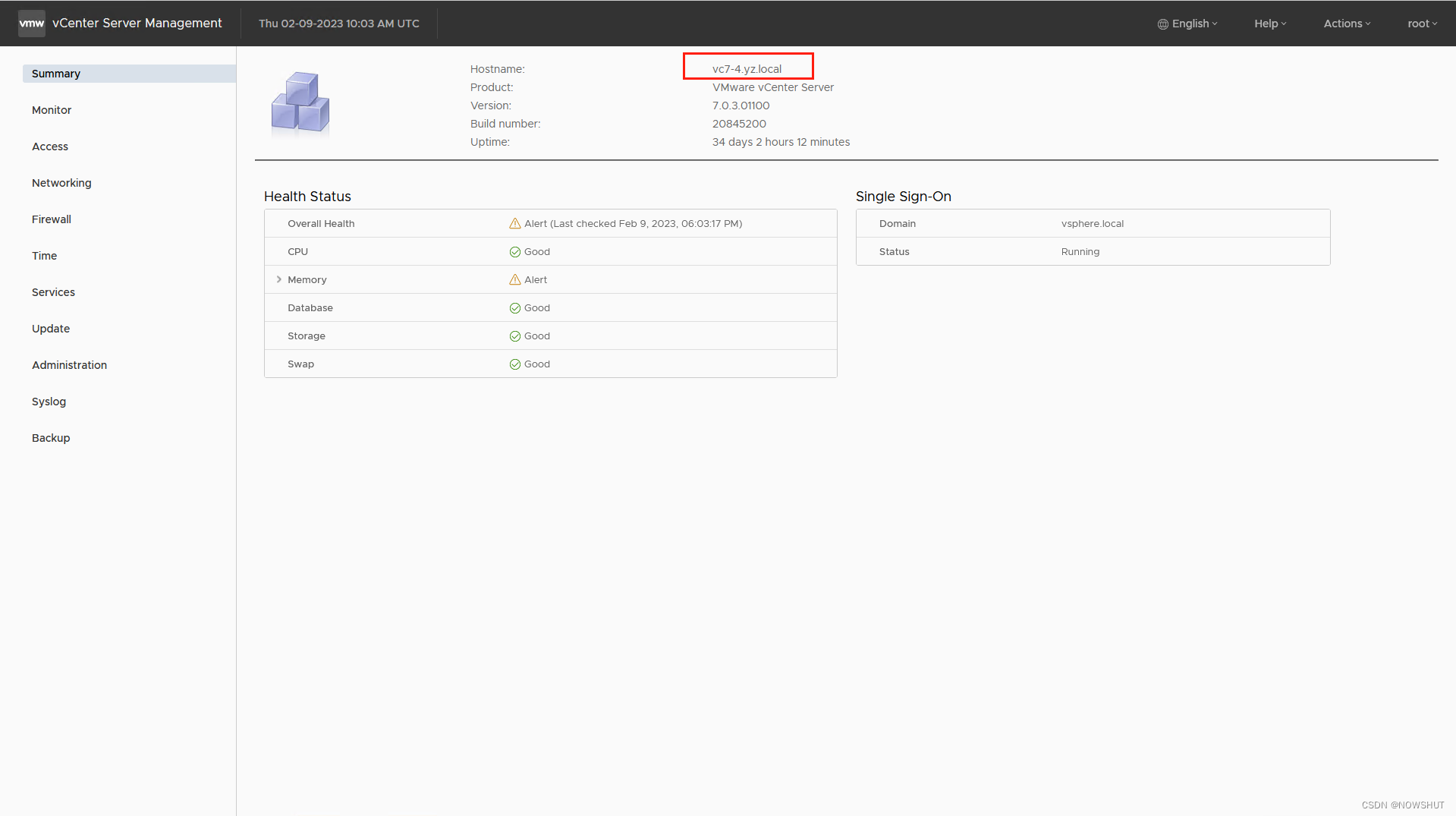Click the Memory alert warning icon
The width and height of the screenshot is (1456, 816).
click(x=515, y=280)
